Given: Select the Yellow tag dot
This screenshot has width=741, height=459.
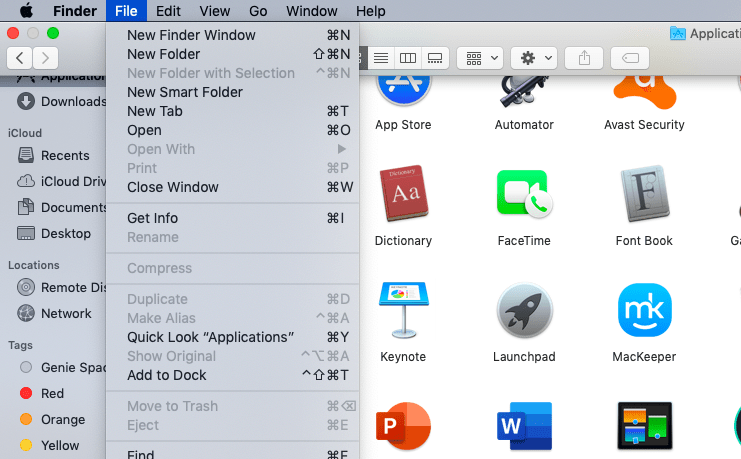Looking at the screenshot, I should pos(26,445).
